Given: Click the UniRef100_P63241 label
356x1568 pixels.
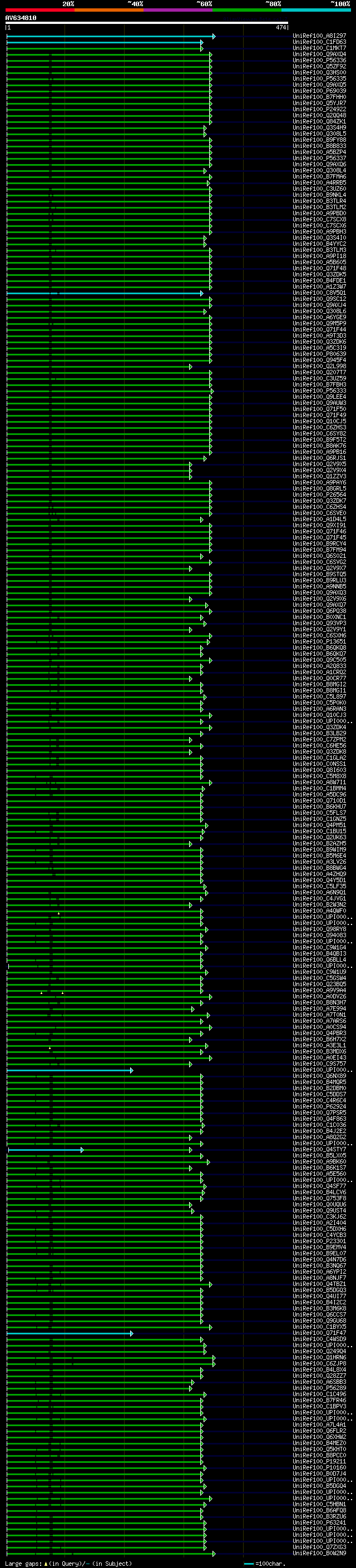Looking at the screenshot, I should click(x=319, y=1522).
